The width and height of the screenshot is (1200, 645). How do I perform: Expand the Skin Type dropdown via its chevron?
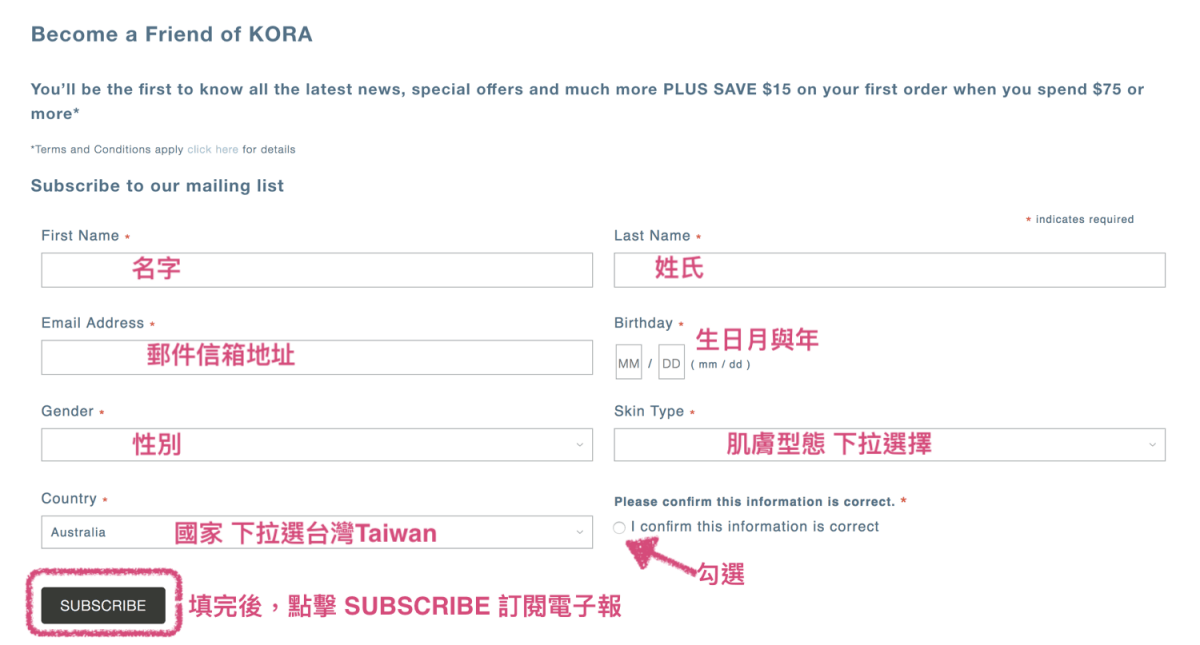[x=1154, y=444]
